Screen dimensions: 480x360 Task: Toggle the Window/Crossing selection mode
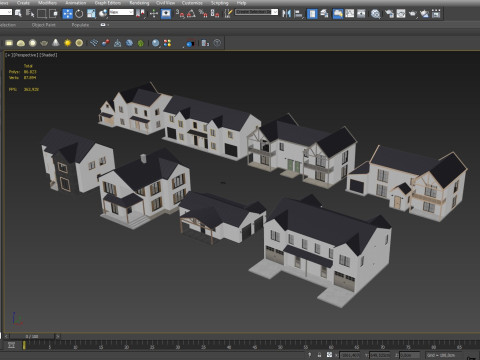click(53, 13)
